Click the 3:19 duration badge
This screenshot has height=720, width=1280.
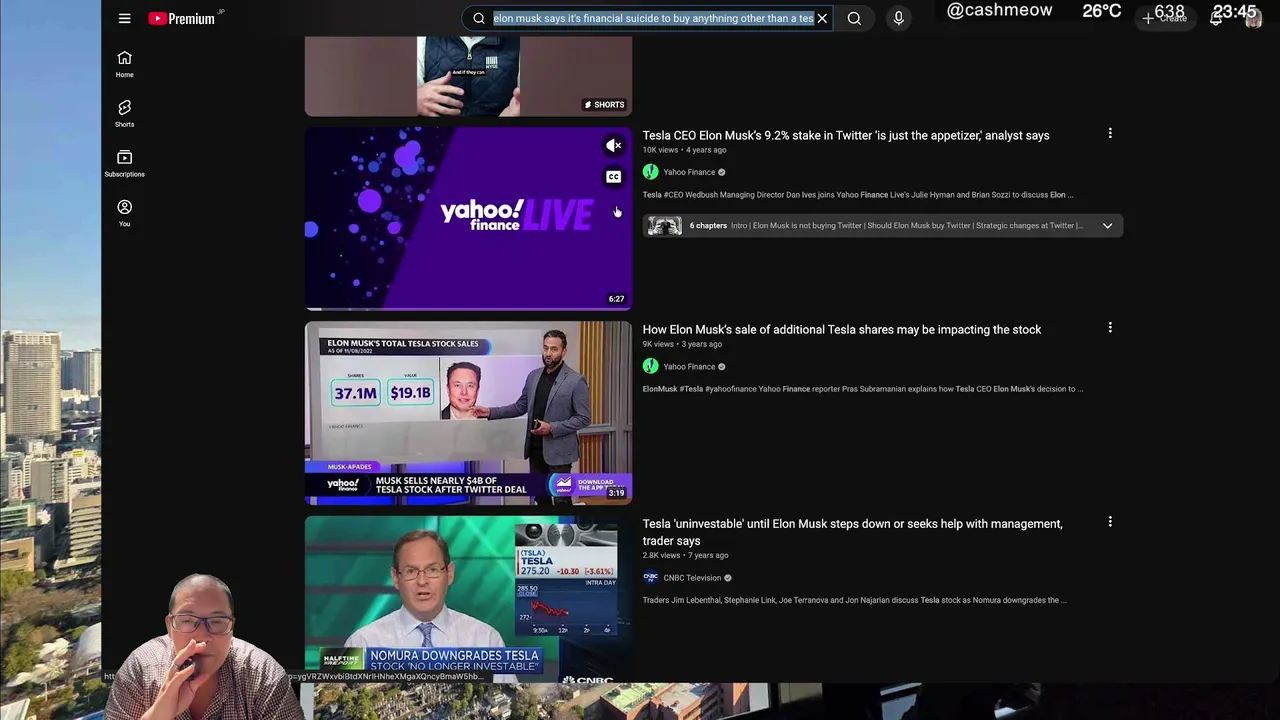coord(616,493)
